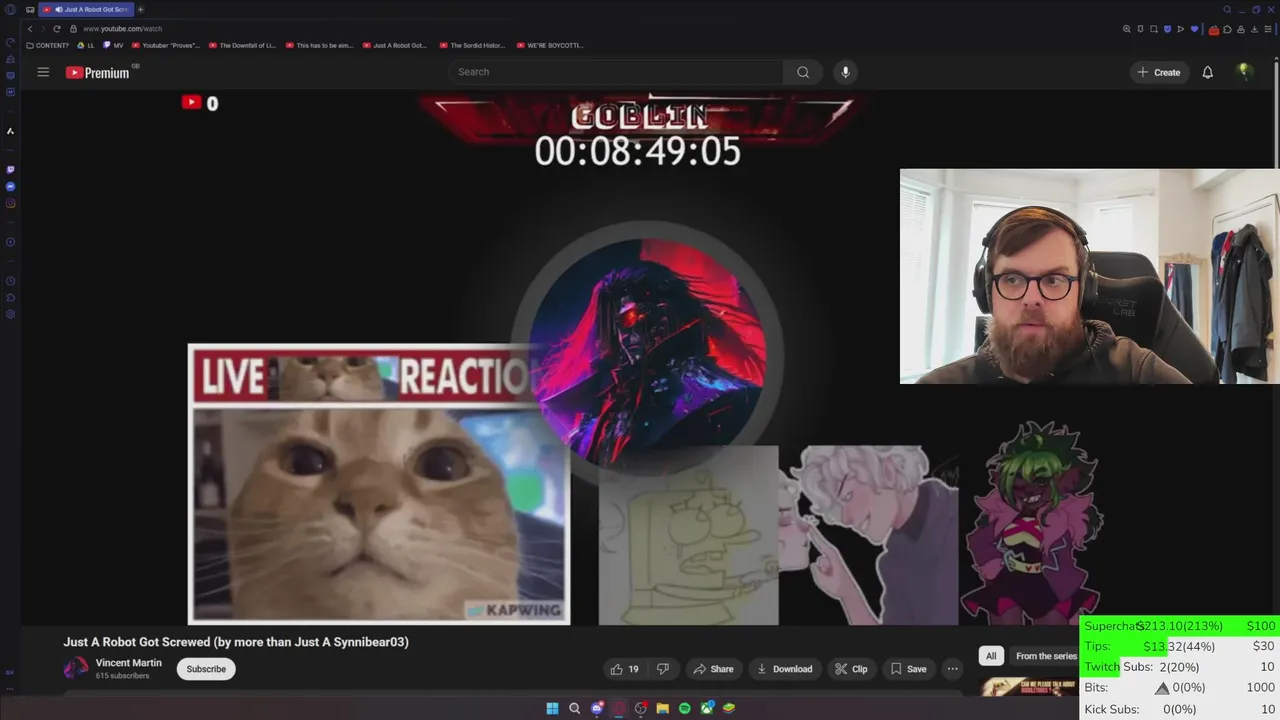Image resolution: width=1280 pixels, height=720 pixels.
Task: Open YouTube notifications bell
Action: tap(1207, 72)
